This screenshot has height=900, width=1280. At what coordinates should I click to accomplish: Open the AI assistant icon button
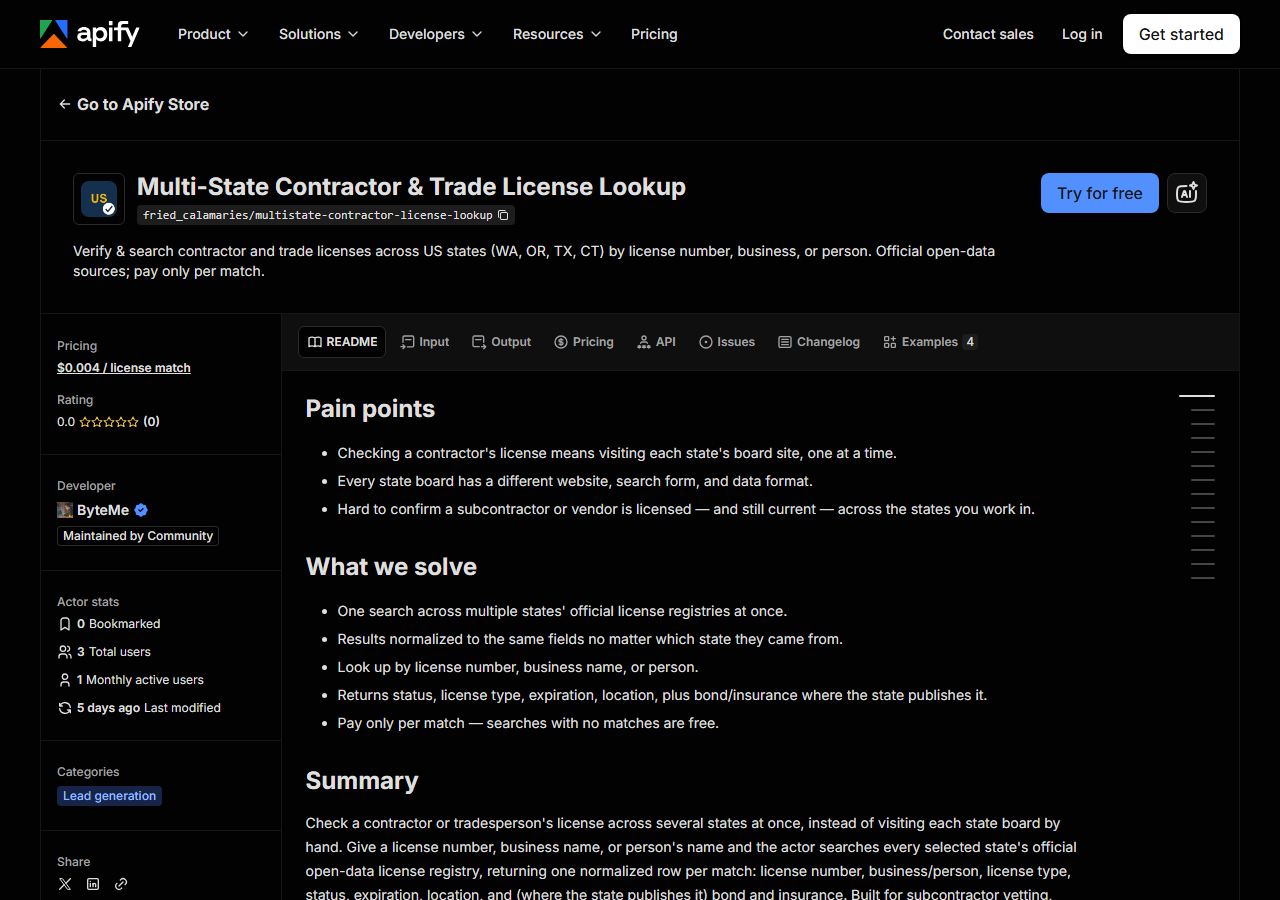point(1187,193)
